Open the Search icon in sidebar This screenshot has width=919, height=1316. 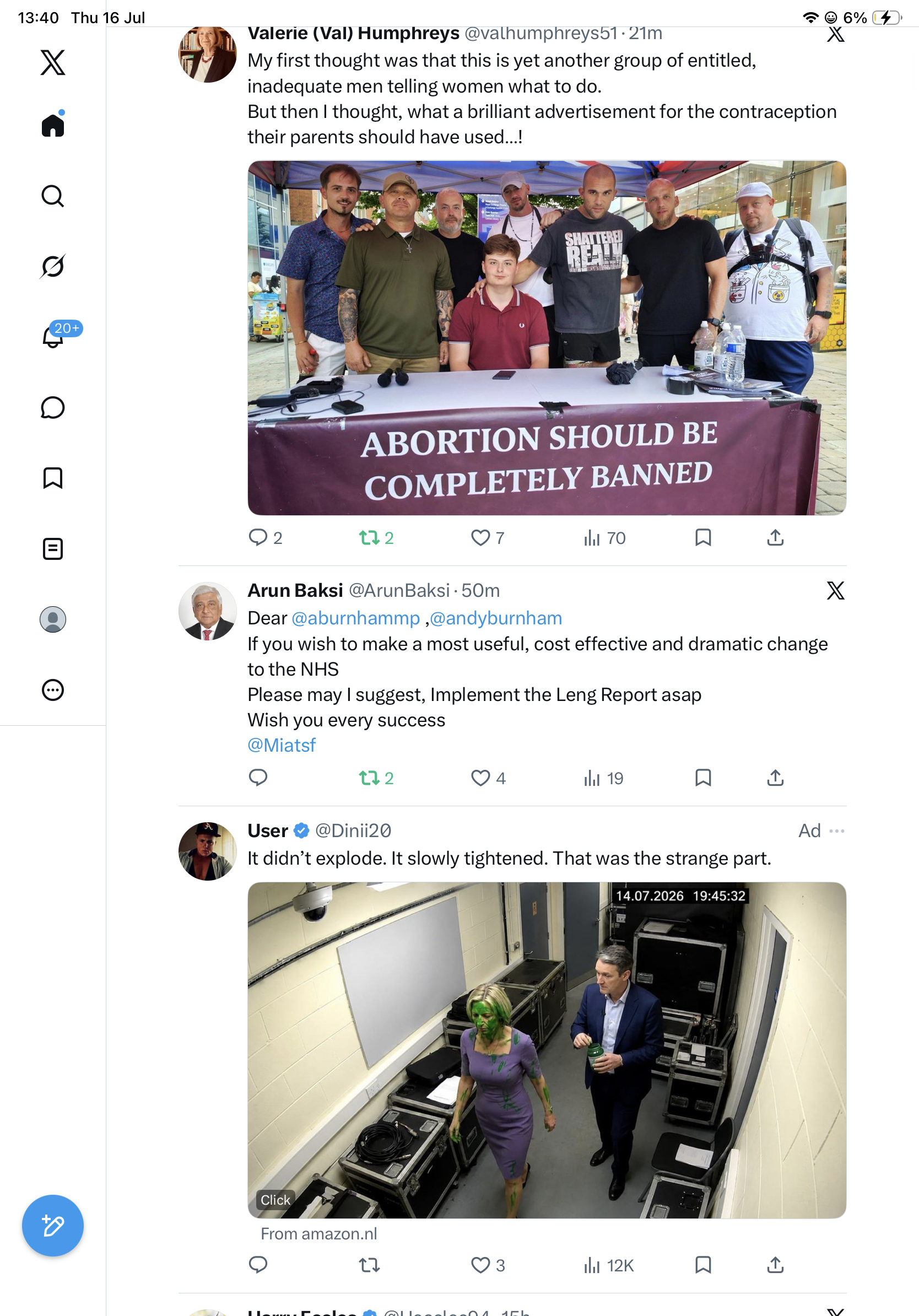pos(53,196)
